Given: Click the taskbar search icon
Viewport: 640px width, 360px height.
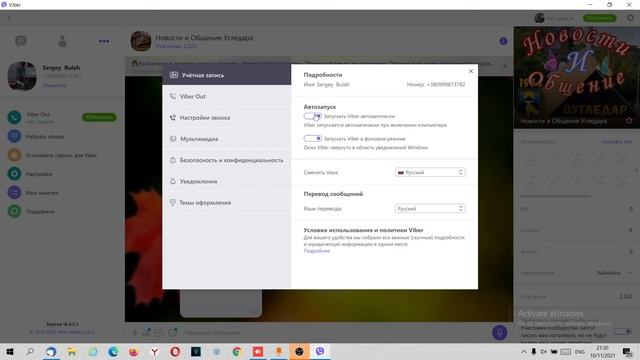Looking at the screenshot, I should point(30,351).
